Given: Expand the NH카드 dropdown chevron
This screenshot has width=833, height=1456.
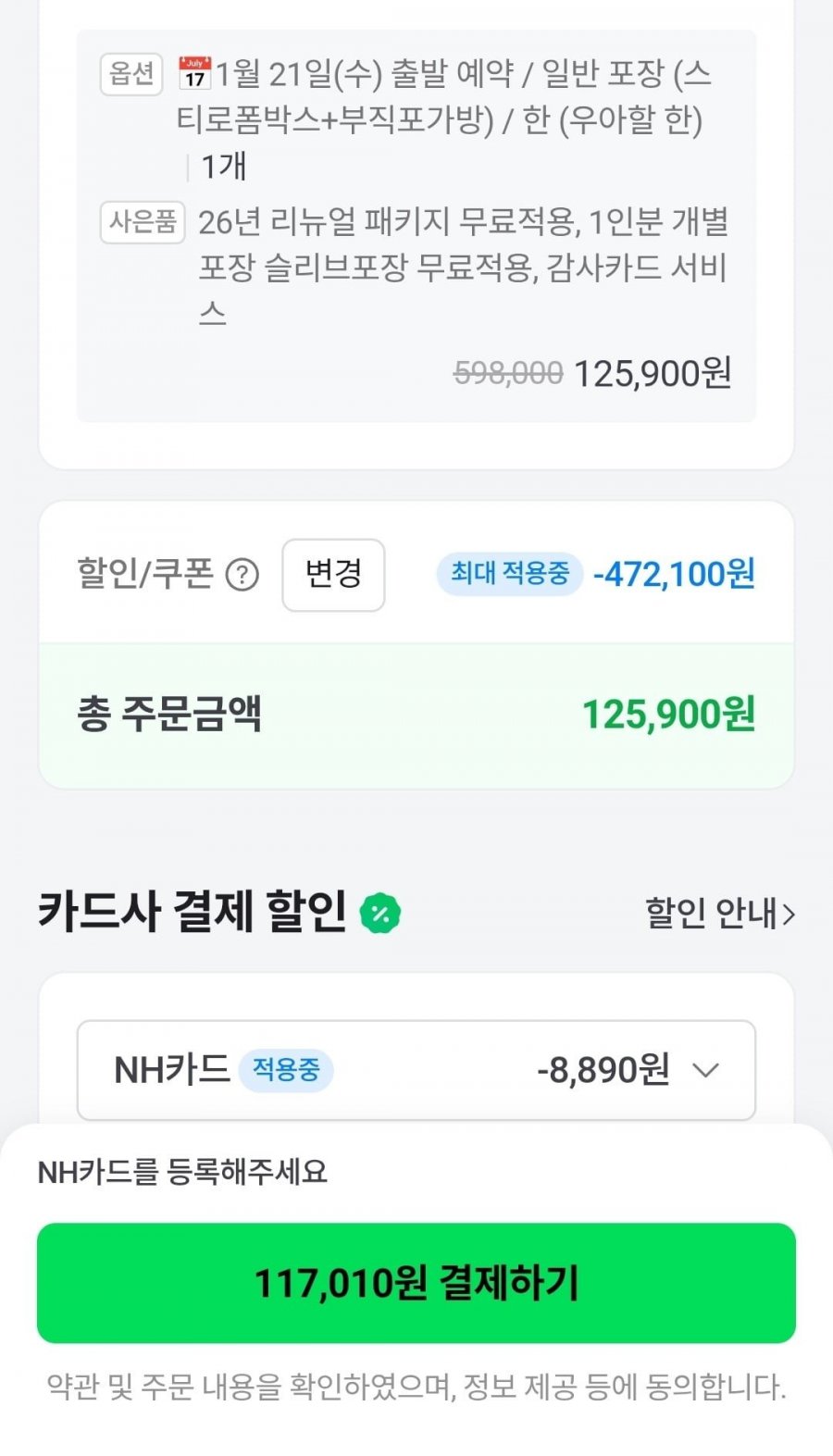Looking at the screenshot, I should point(706,1071).
